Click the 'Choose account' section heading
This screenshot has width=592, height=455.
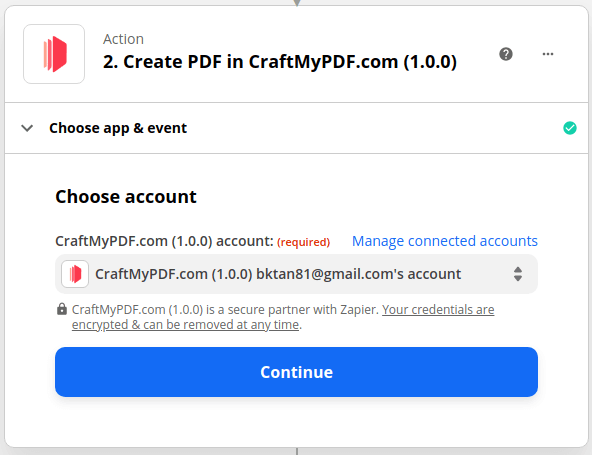(x=126, y=197)
